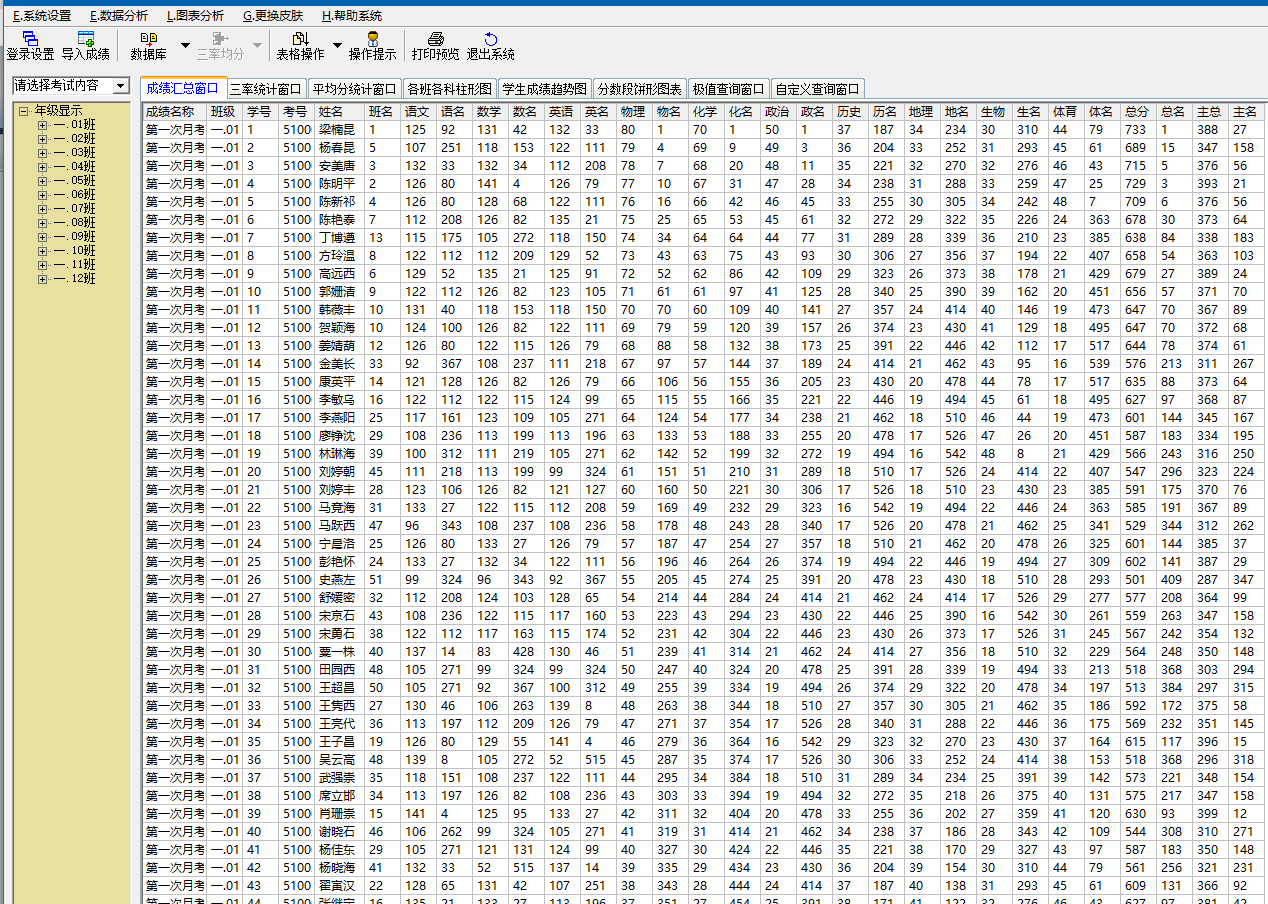This screenshot has height=904, width=1268.
Task: Select the student name cell 梁楠昆
Action: pos(337,130)
